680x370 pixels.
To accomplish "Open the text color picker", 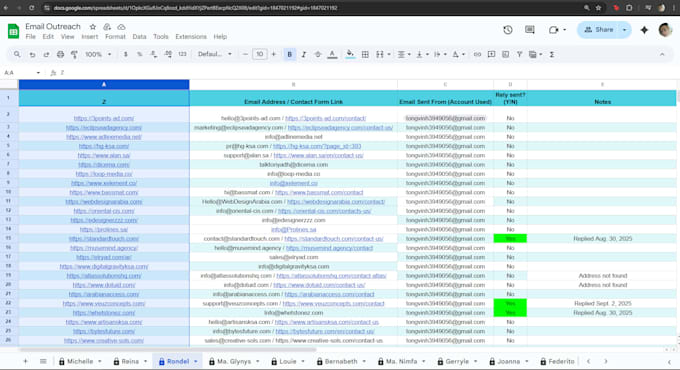I will (332, 54).
